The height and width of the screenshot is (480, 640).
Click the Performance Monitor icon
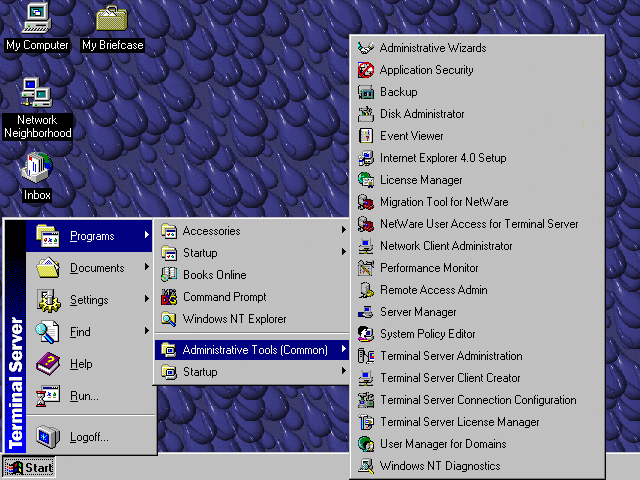tap(365, 268)
